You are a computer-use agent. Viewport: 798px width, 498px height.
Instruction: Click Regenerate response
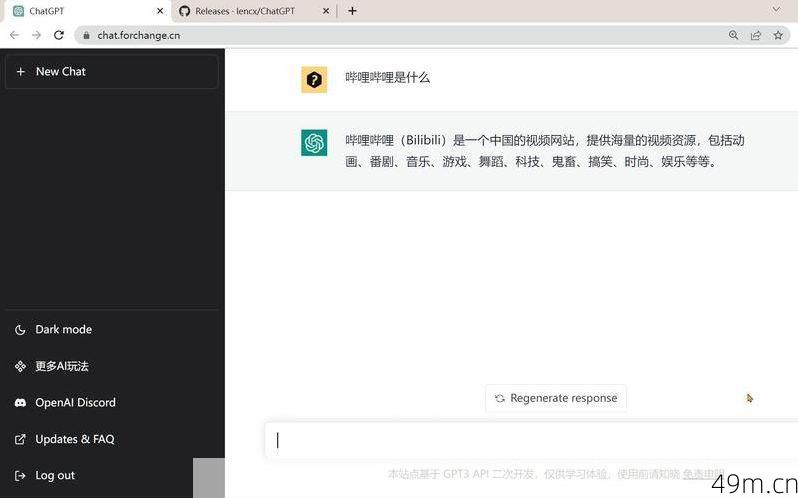point(556,398)
